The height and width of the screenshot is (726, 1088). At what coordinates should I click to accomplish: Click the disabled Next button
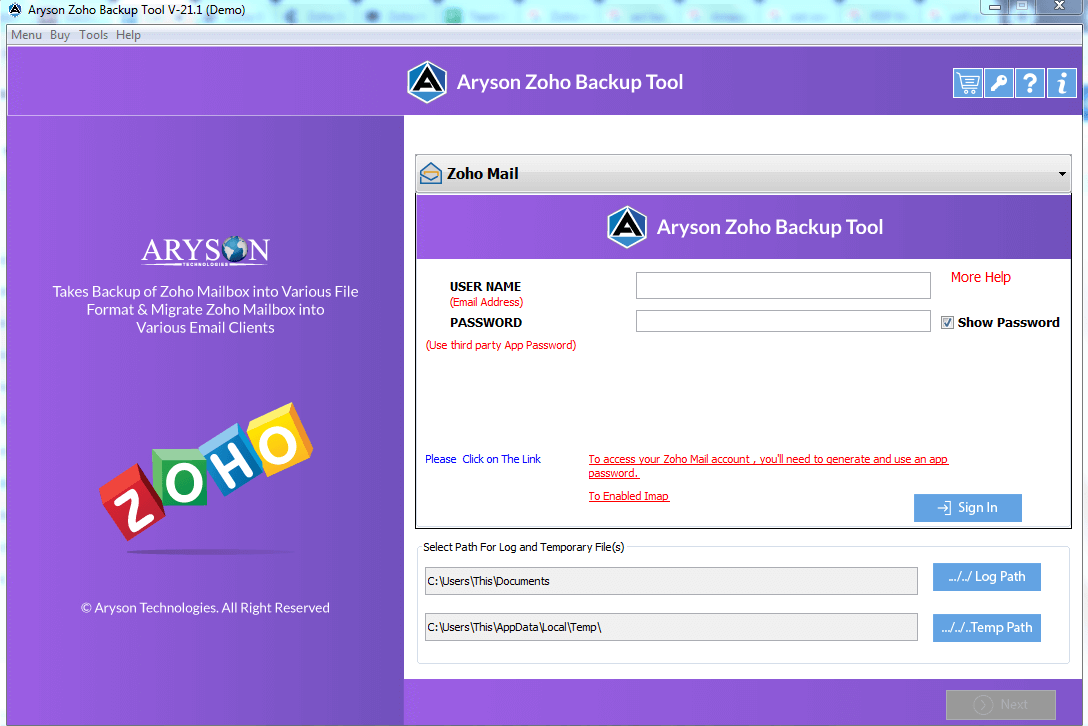[x=1001, y=704]
